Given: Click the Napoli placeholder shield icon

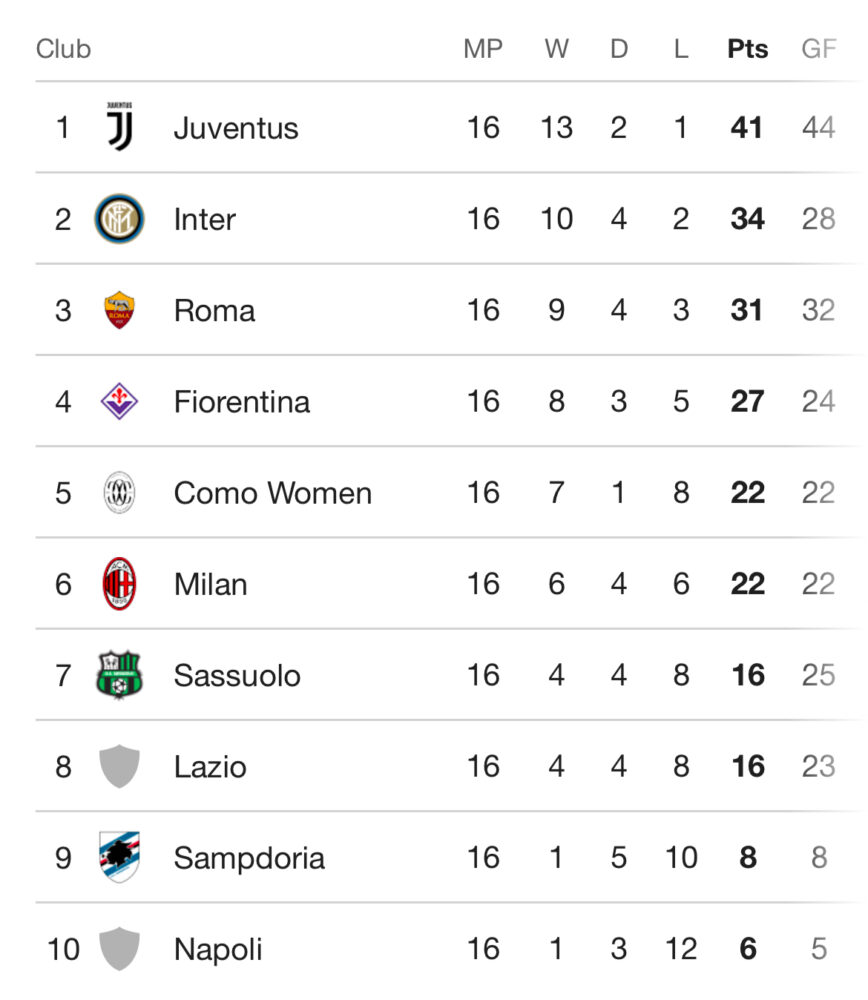Looking at the screenshot, I should (119, 948).
